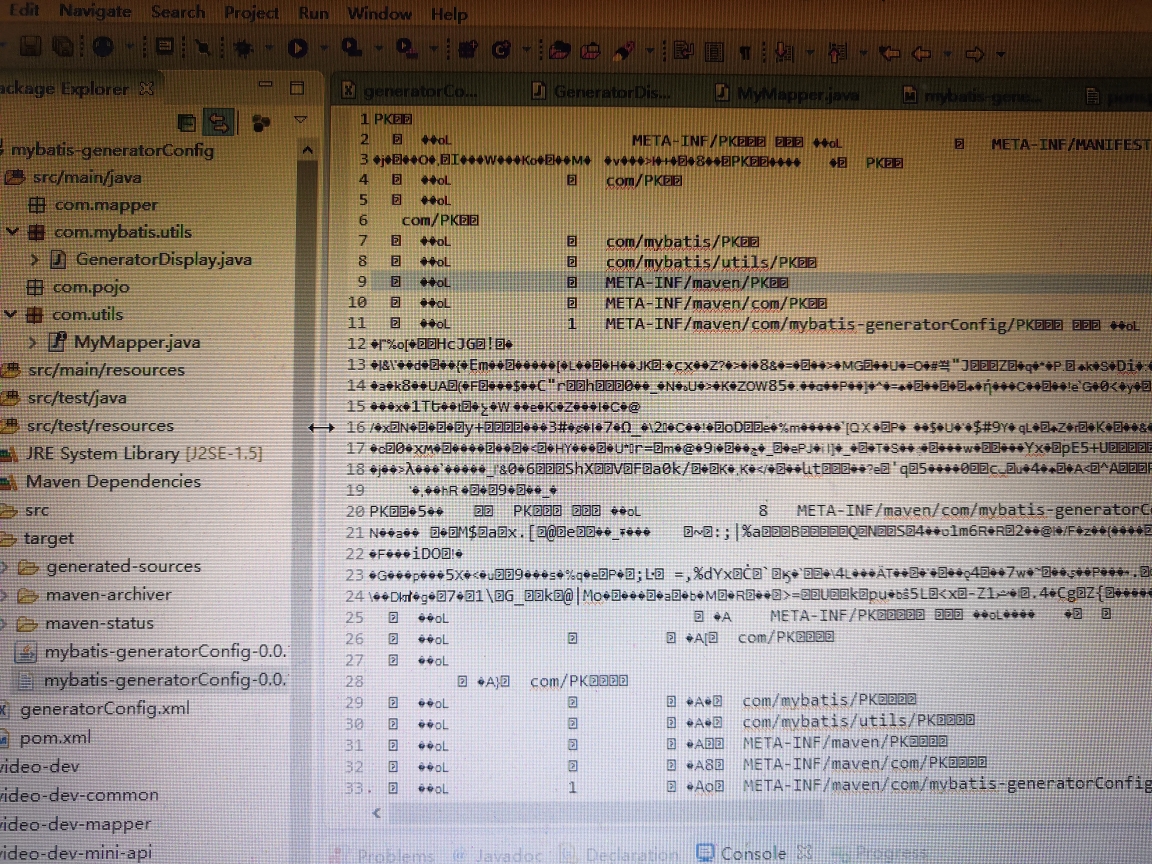Click the round globe toolbar icon

pos(103,47)
